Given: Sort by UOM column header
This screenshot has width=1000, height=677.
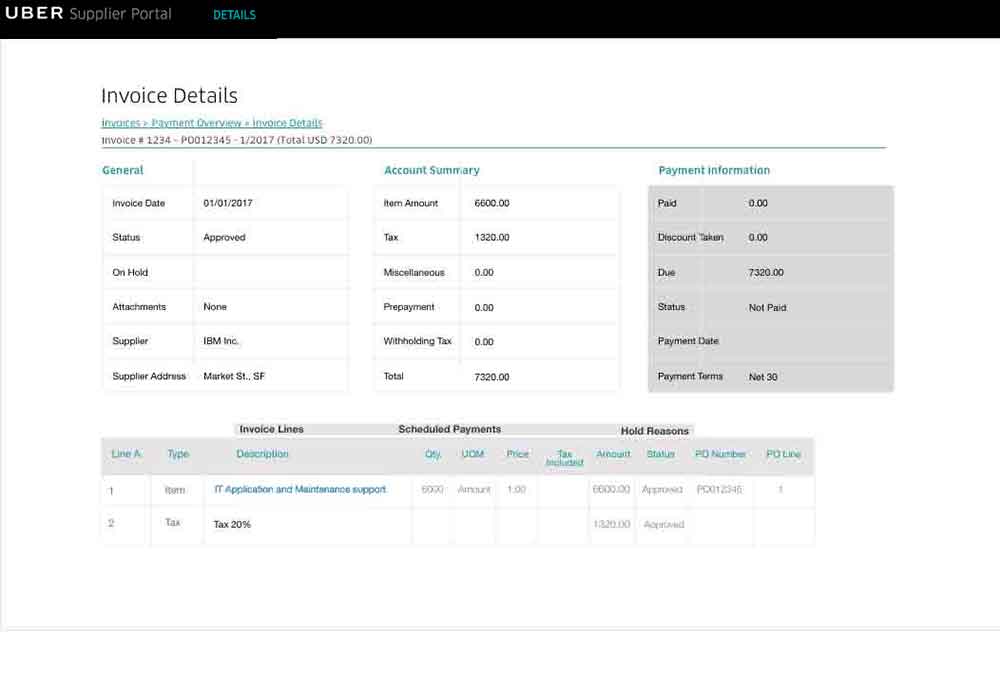Looking at the screenshot, I should (x=473, y=454).
